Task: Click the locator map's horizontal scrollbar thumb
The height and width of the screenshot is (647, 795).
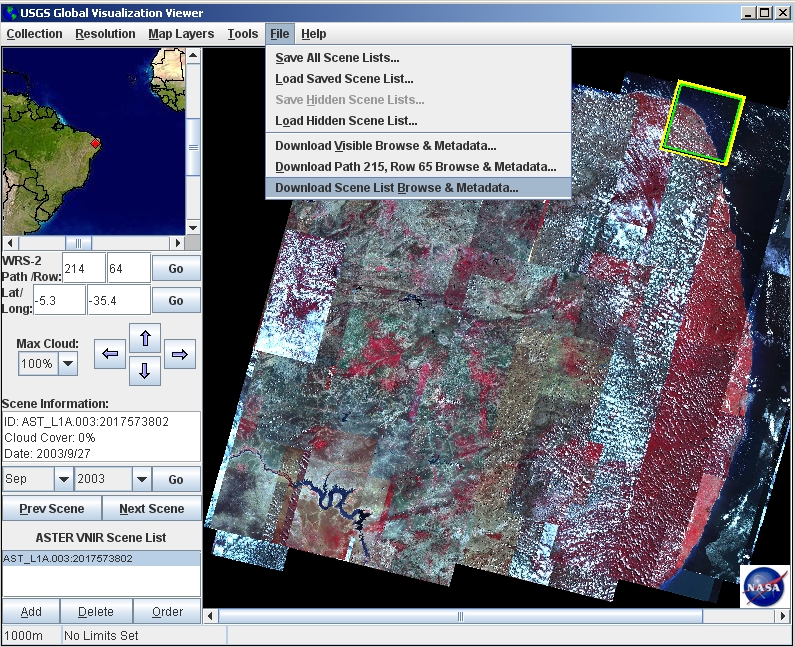Action: click(78, 243)
